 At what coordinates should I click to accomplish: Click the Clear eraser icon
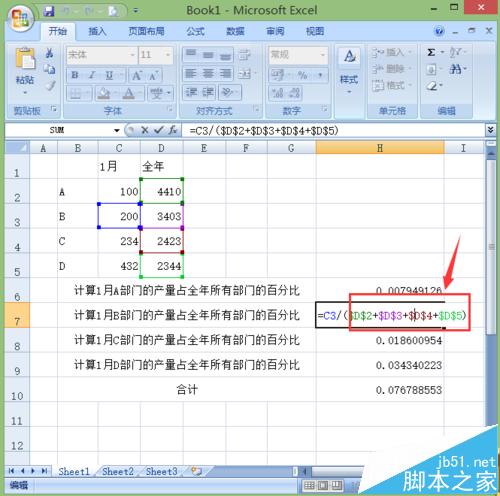(432, 86)
